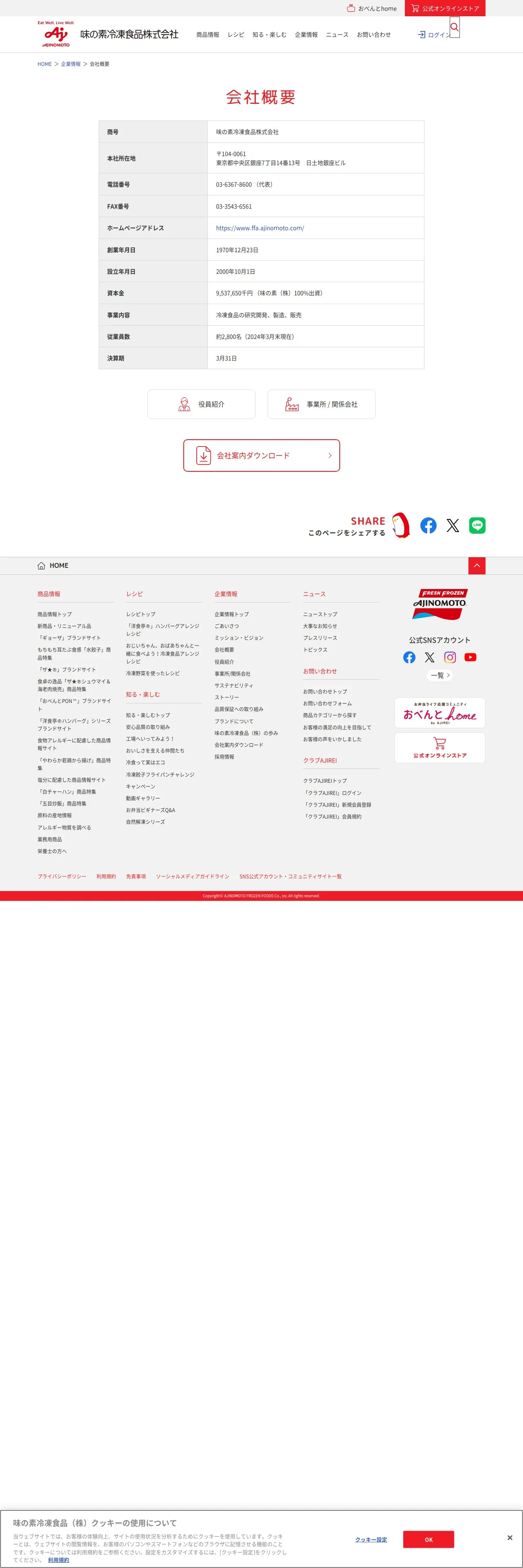
Task: Open footer link お問い合わせフォーム
Action: point(327,704)
